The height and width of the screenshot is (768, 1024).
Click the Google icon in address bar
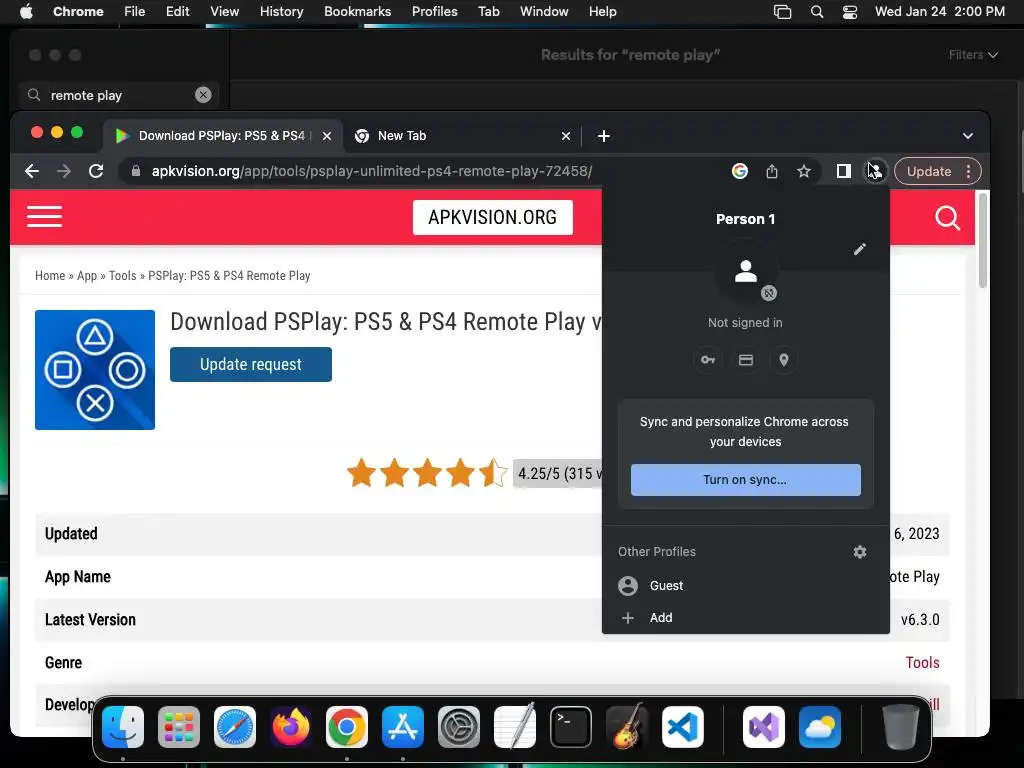(x=739, y=171)
